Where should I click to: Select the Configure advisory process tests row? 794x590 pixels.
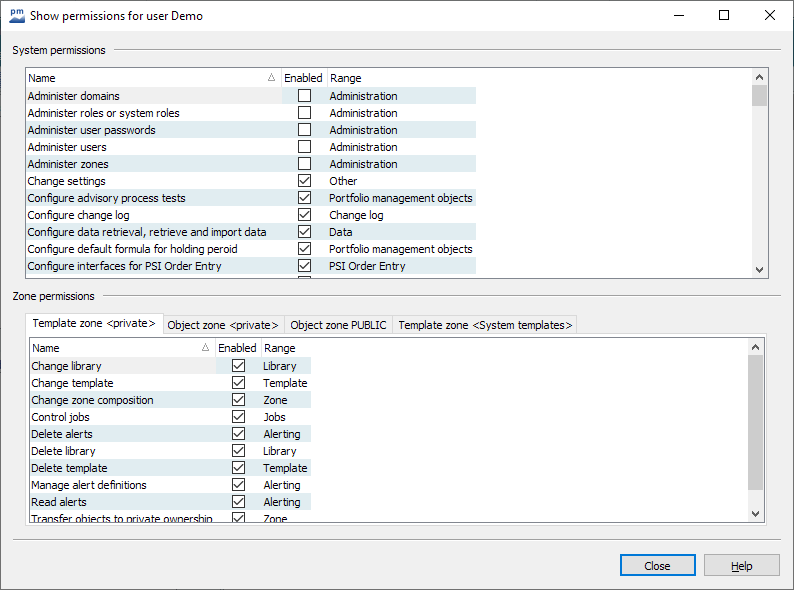coord(106,198)
